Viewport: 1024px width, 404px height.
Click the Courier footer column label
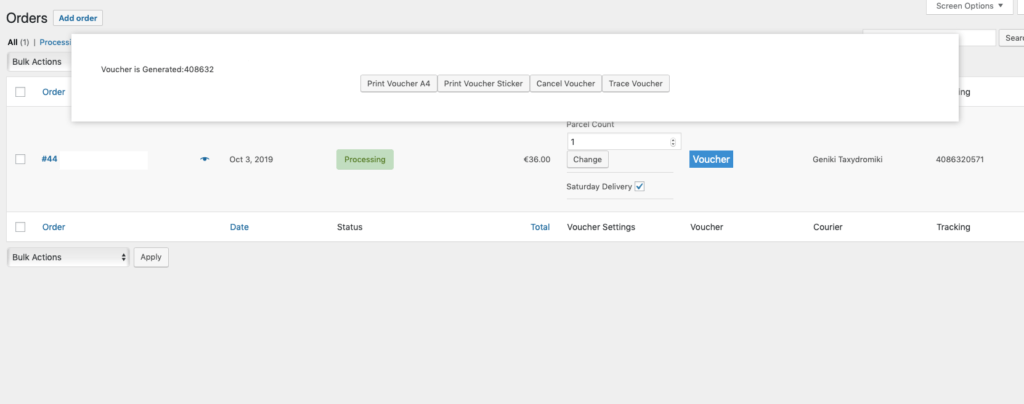click(x=827, y=227)
